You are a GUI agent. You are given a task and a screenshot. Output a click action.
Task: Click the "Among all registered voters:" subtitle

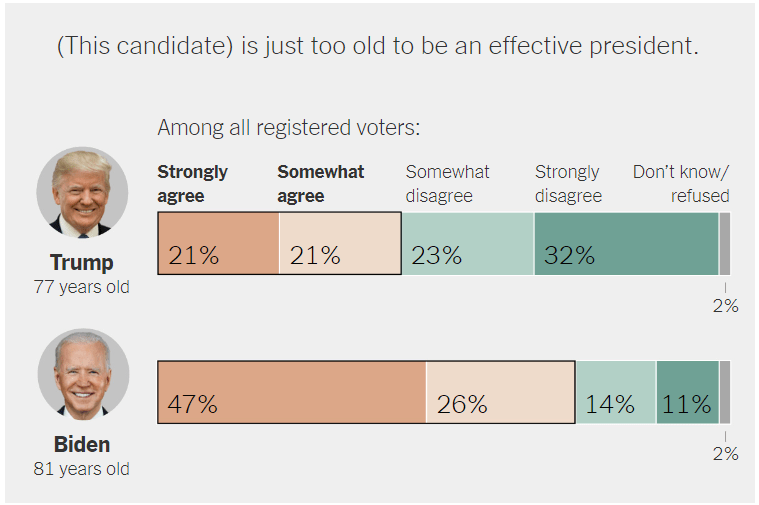289,128
